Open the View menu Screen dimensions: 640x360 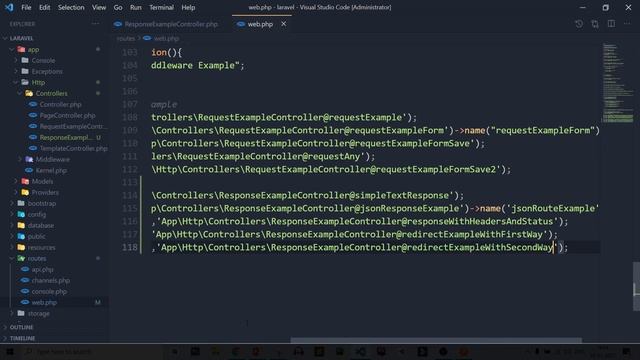(99, 7)
